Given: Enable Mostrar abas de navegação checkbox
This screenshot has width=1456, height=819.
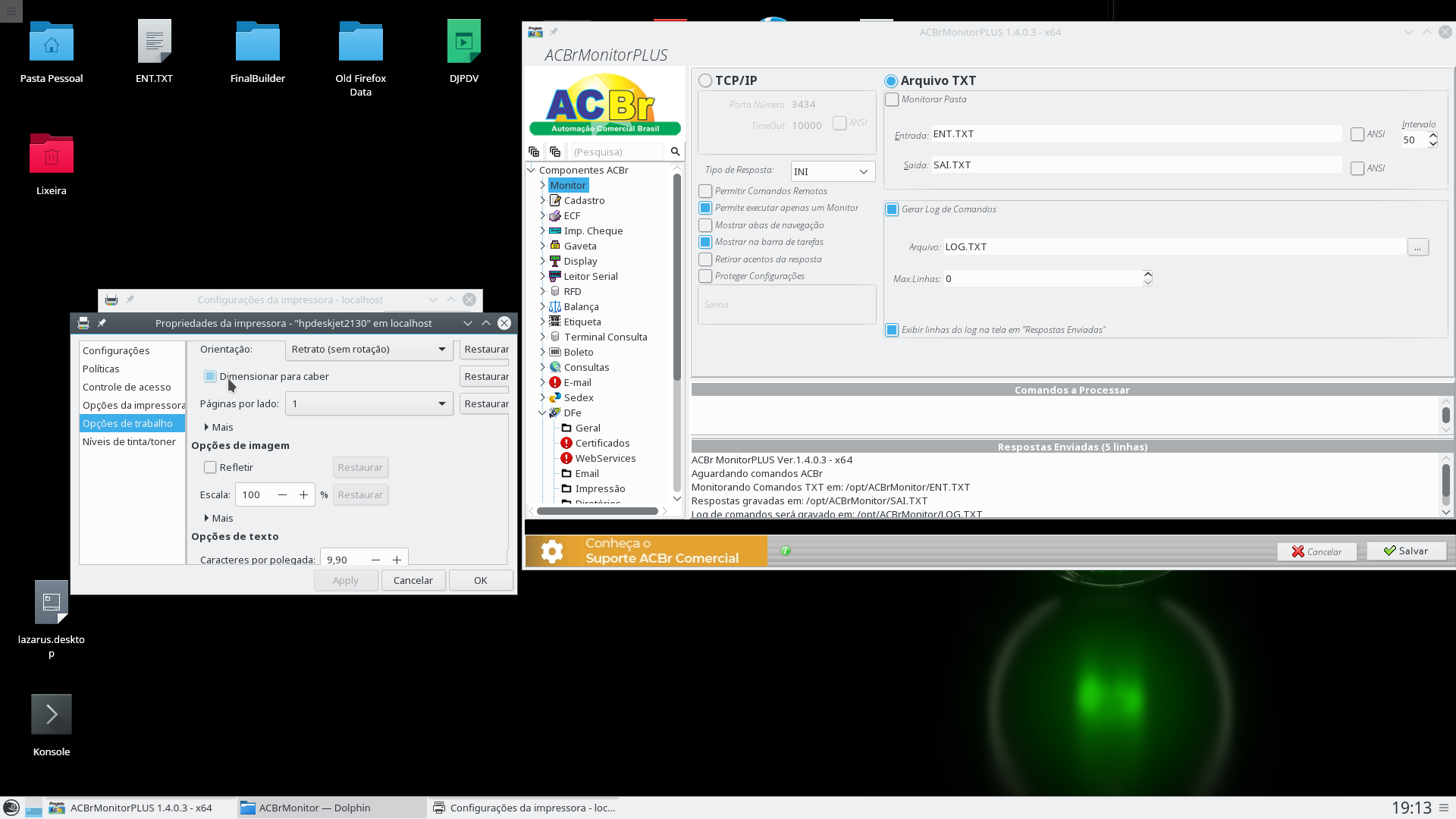Looking at the screenshot, I should 705,225.
